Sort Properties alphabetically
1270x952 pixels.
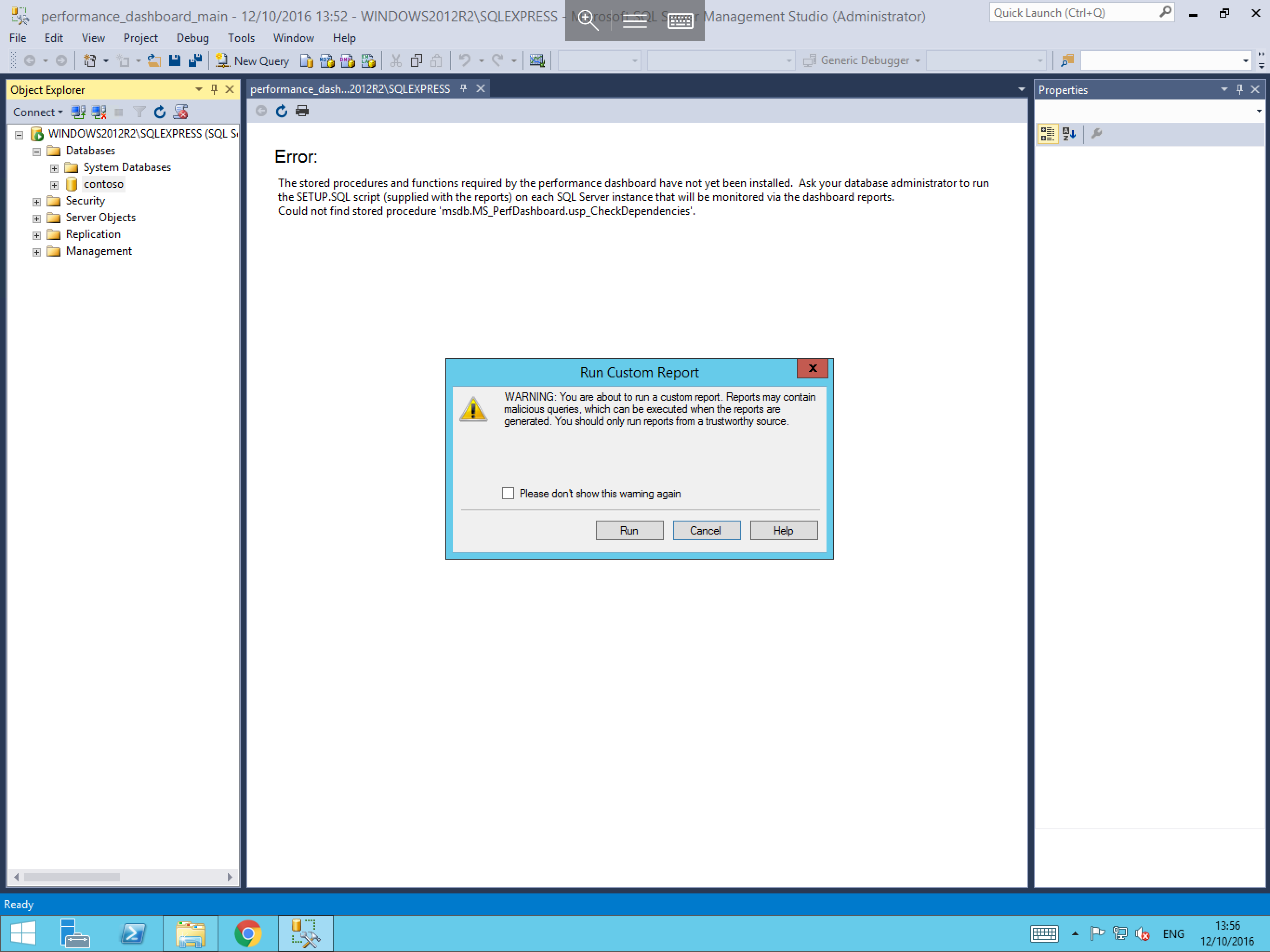pyautogui.click(x=1069, y=134)
